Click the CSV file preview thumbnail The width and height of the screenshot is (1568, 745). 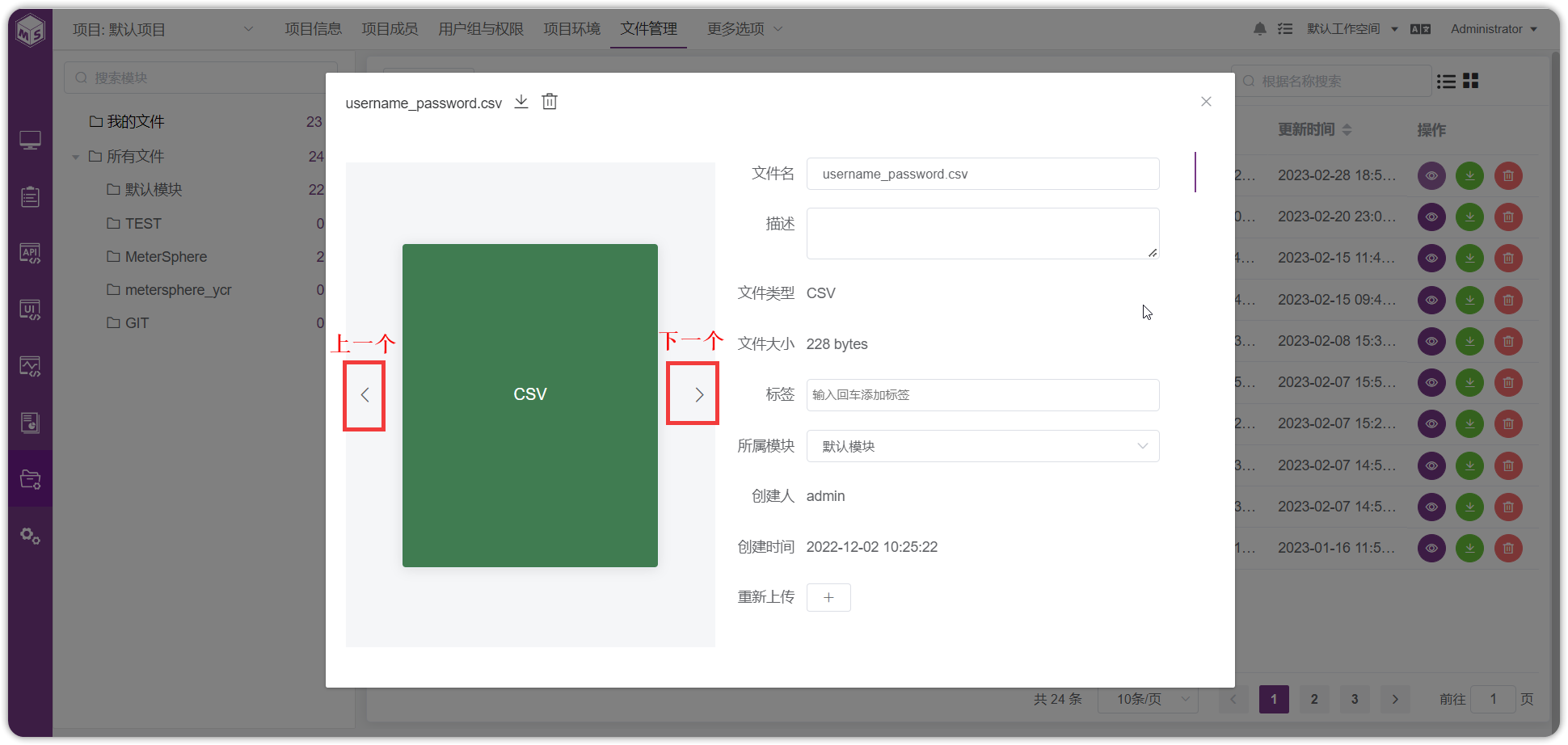[x=530, y=406]
